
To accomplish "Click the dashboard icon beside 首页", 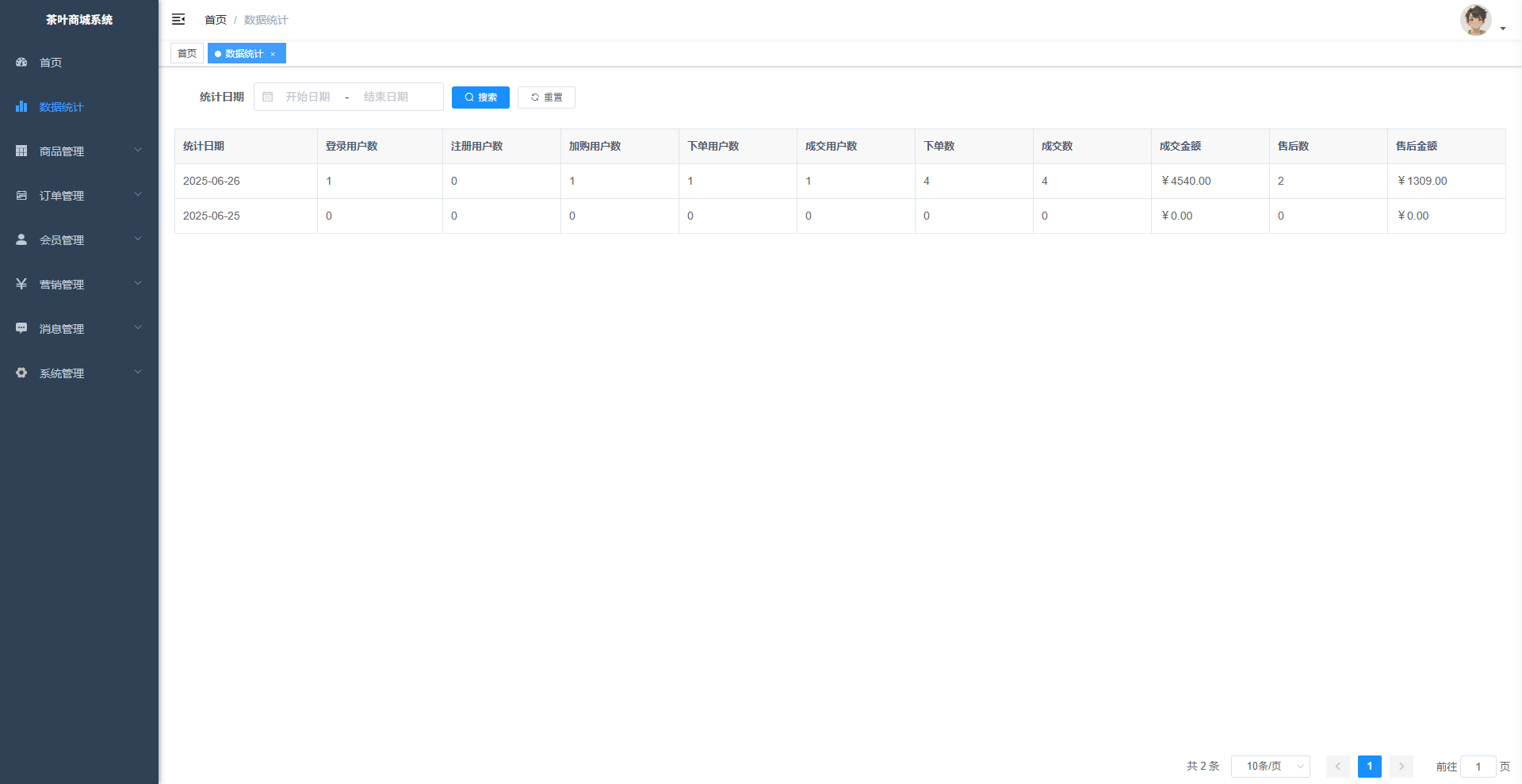I will 21,62.
